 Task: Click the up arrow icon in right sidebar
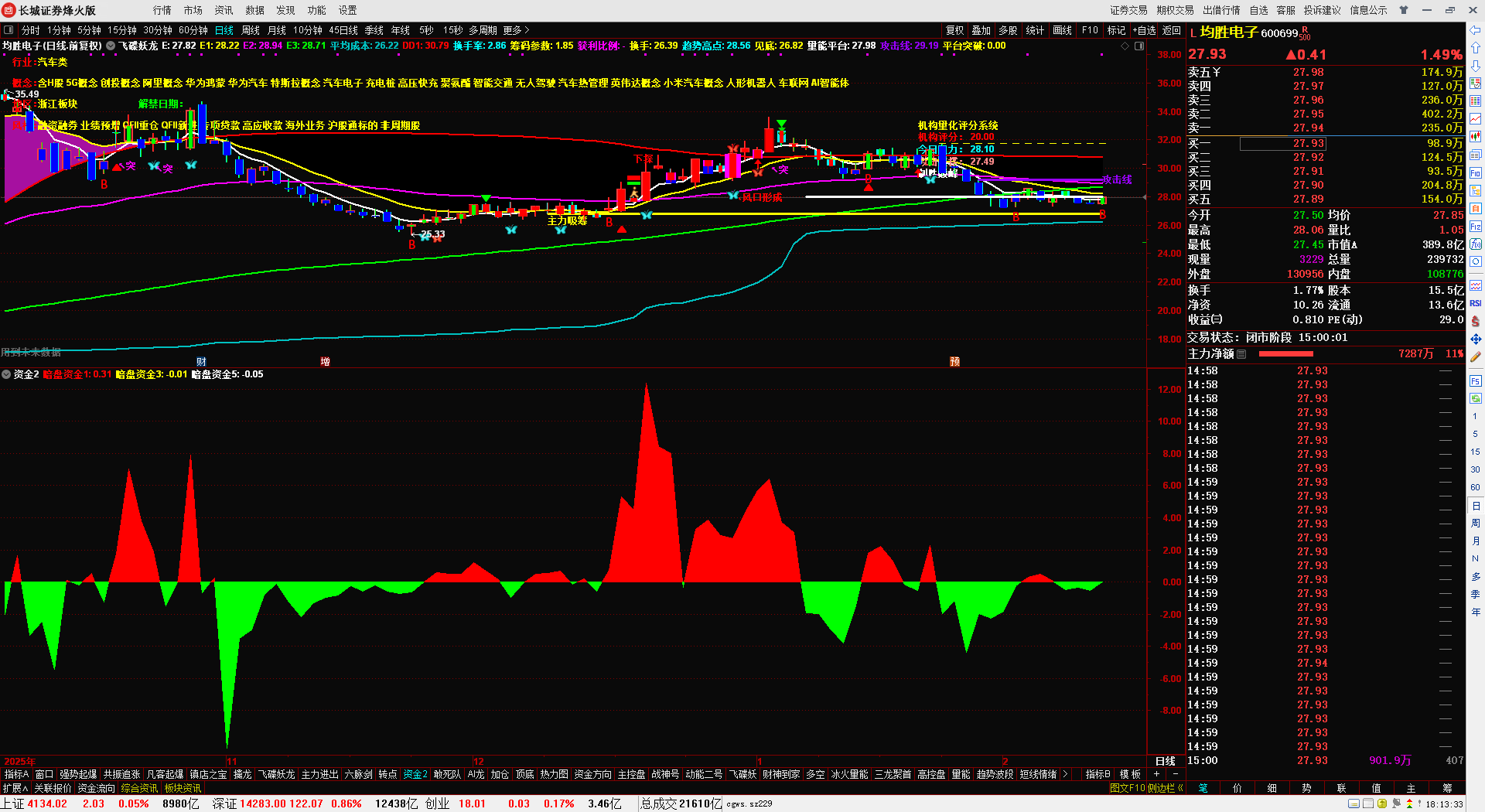tap(1476, 48)
